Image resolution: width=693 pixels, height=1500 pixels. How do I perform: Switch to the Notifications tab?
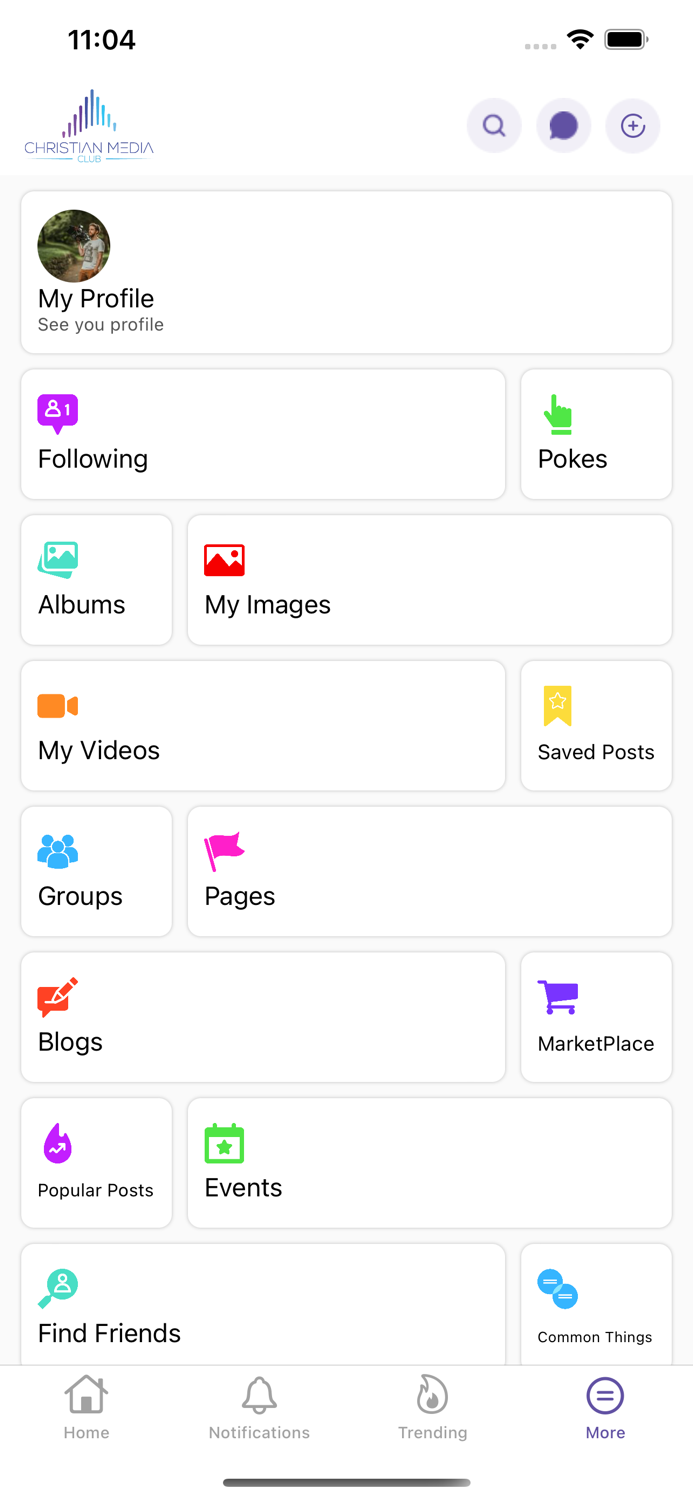[259, 1406]
